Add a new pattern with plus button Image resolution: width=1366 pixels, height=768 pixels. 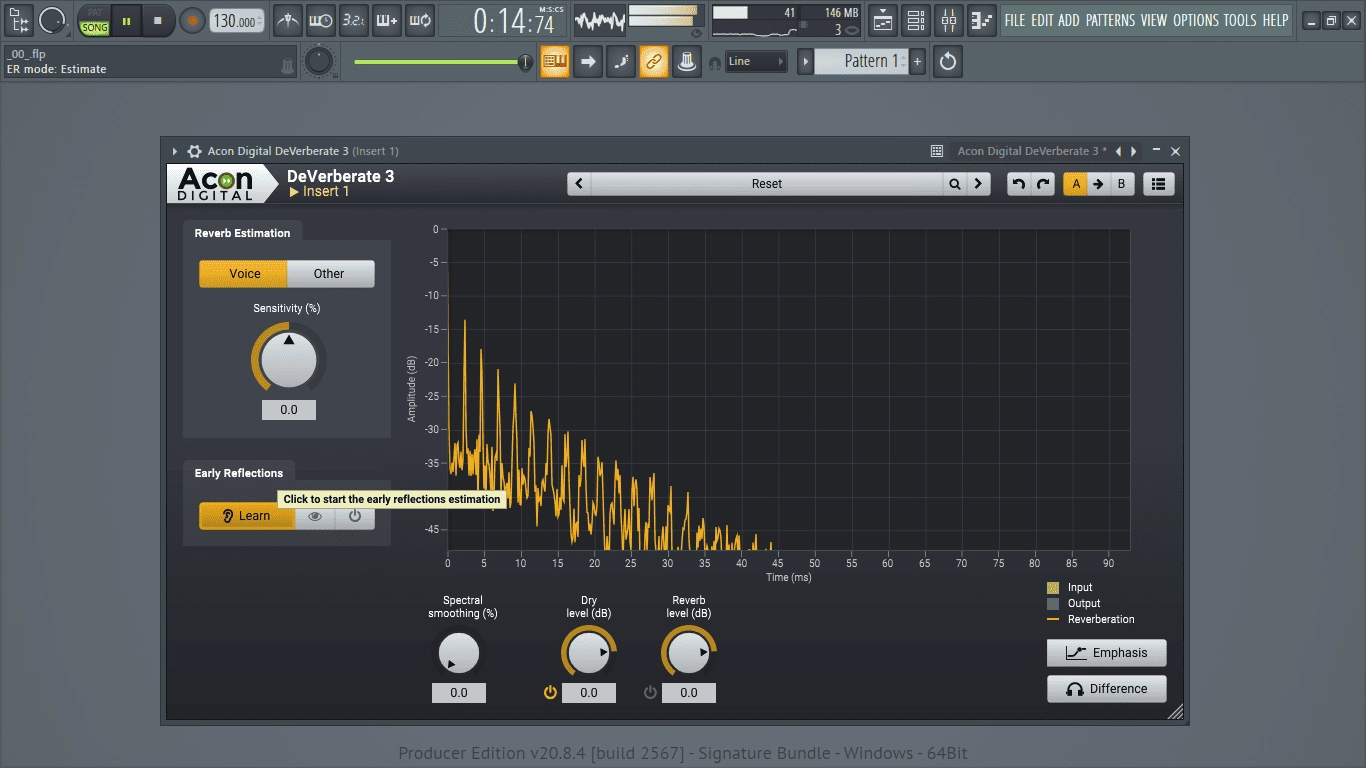[x=918, y=62]
